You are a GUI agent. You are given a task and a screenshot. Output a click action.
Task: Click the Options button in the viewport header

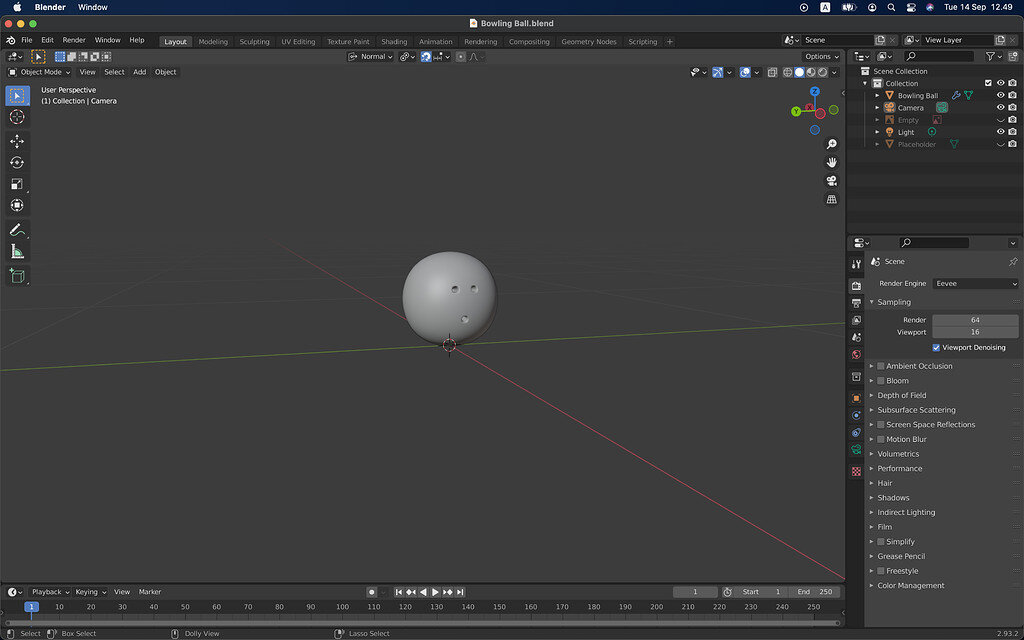820,56
